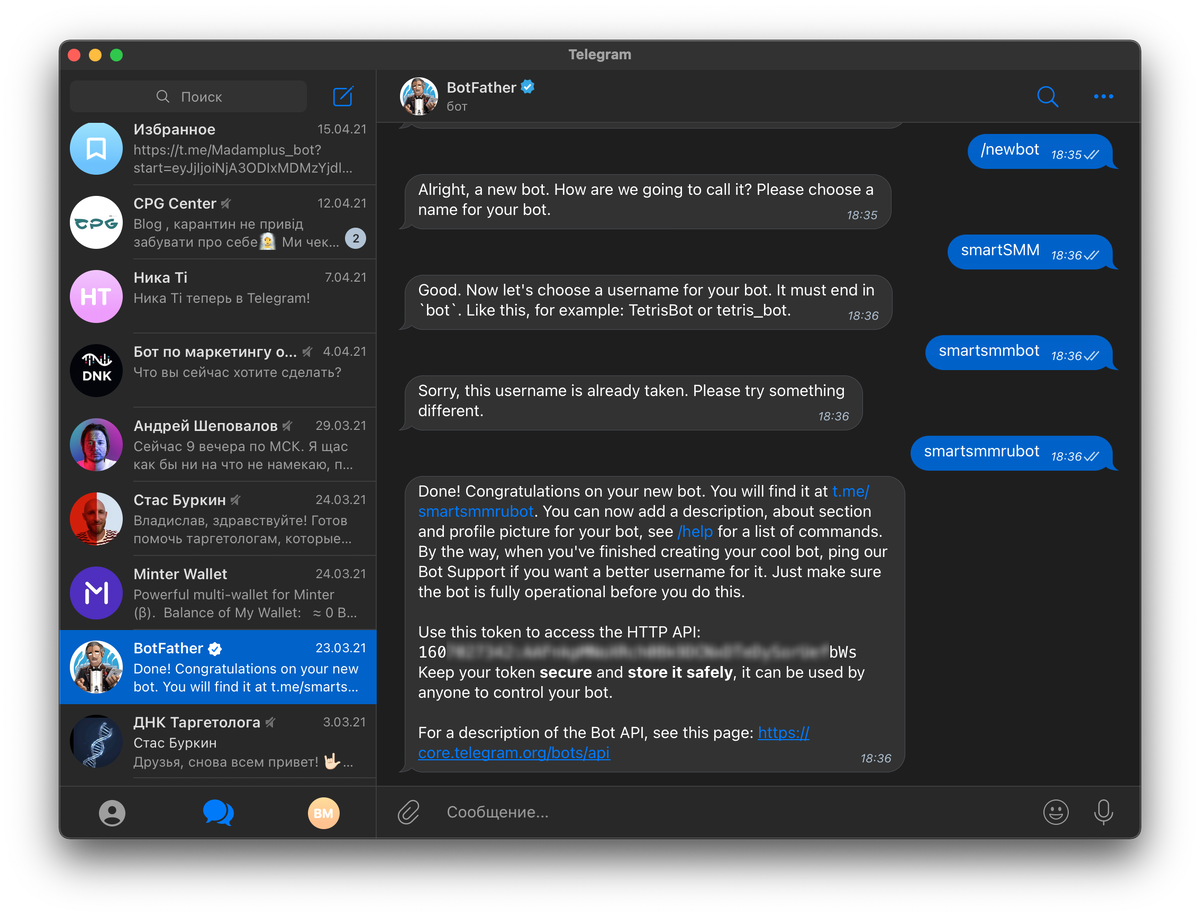1200x917 pixels.
Task: Click the /newbot sent message
Action: pos(1040,151)
